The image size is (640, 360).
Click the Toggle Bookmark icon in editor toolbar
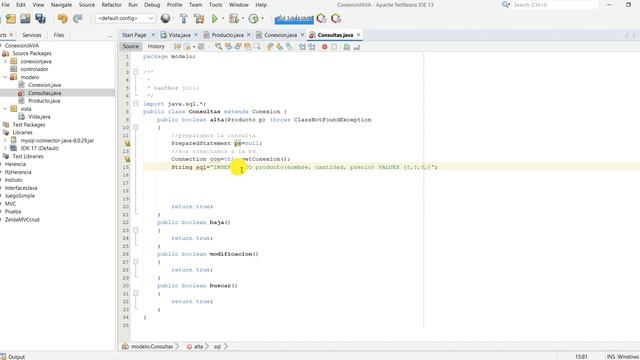coord(289,47)
